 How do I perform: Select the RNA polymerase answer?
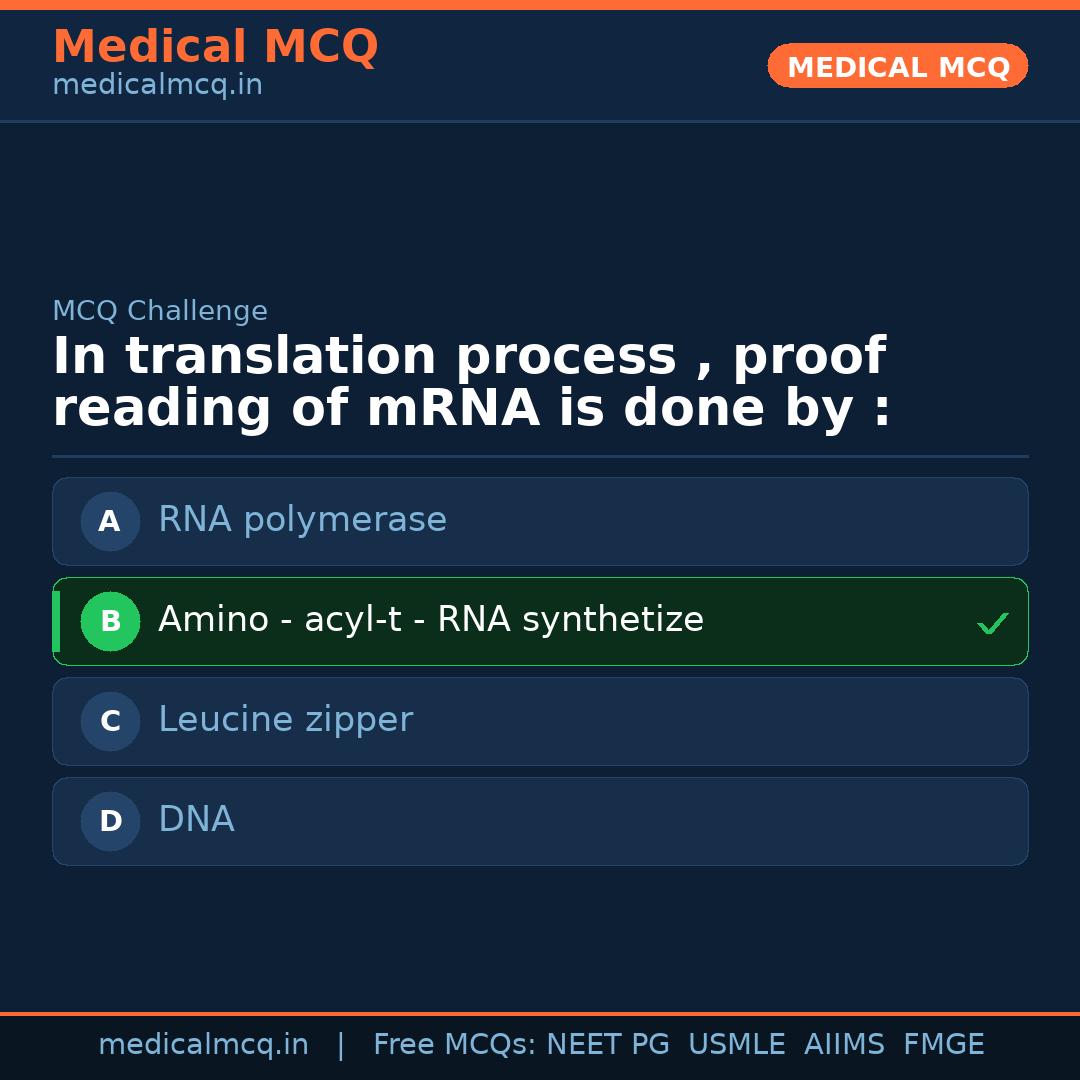pyautogui.click(x=302, y=520)
